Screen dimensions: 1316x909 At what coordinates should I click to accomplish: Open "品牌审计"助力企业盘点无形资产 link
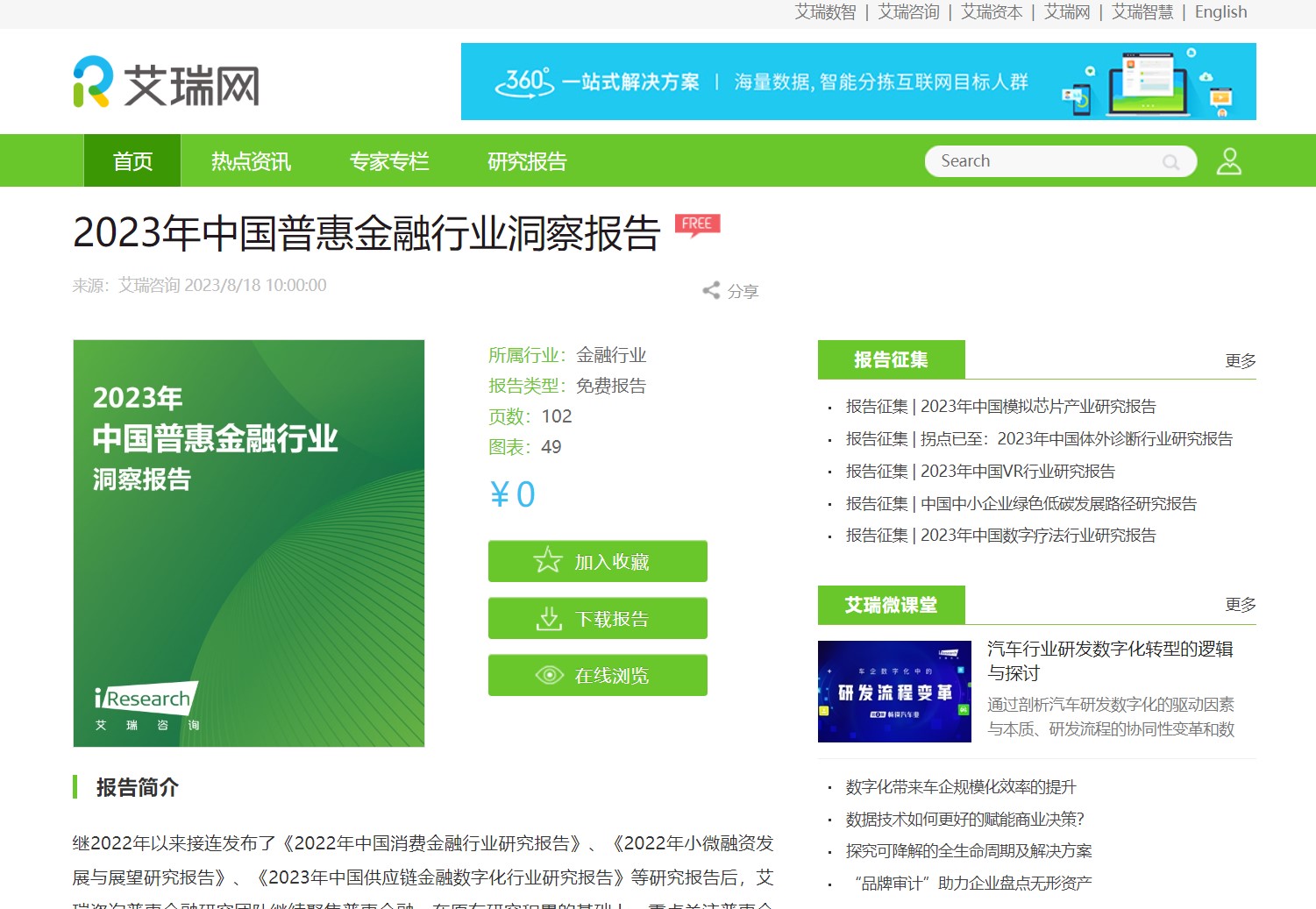(972, 884)
